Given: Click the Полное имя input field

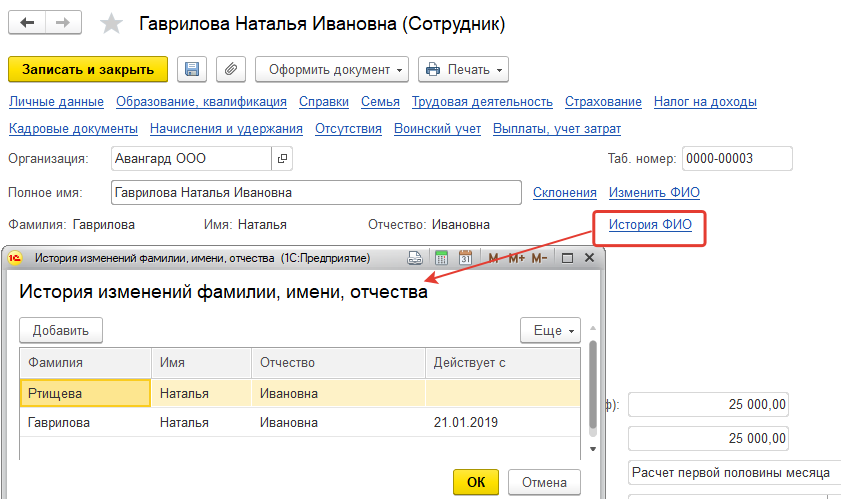Looking at the screenshot, I should (x=316, y=193).
